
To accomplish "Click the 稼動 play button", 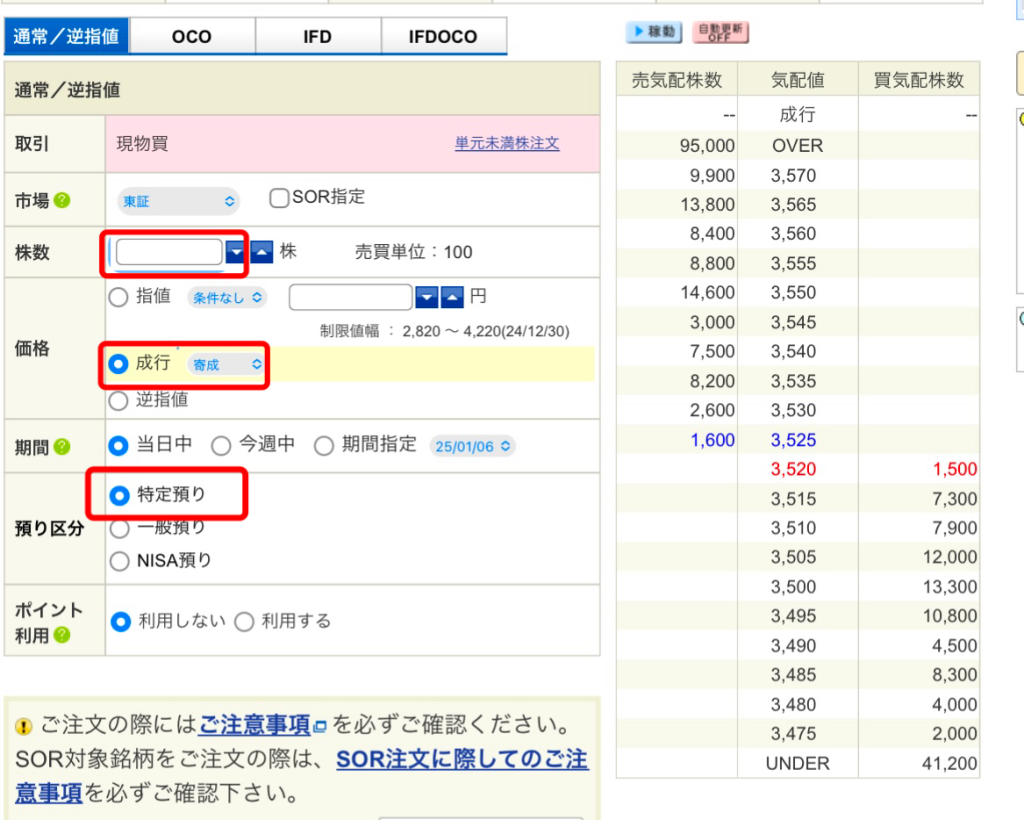I will [653, 32].
